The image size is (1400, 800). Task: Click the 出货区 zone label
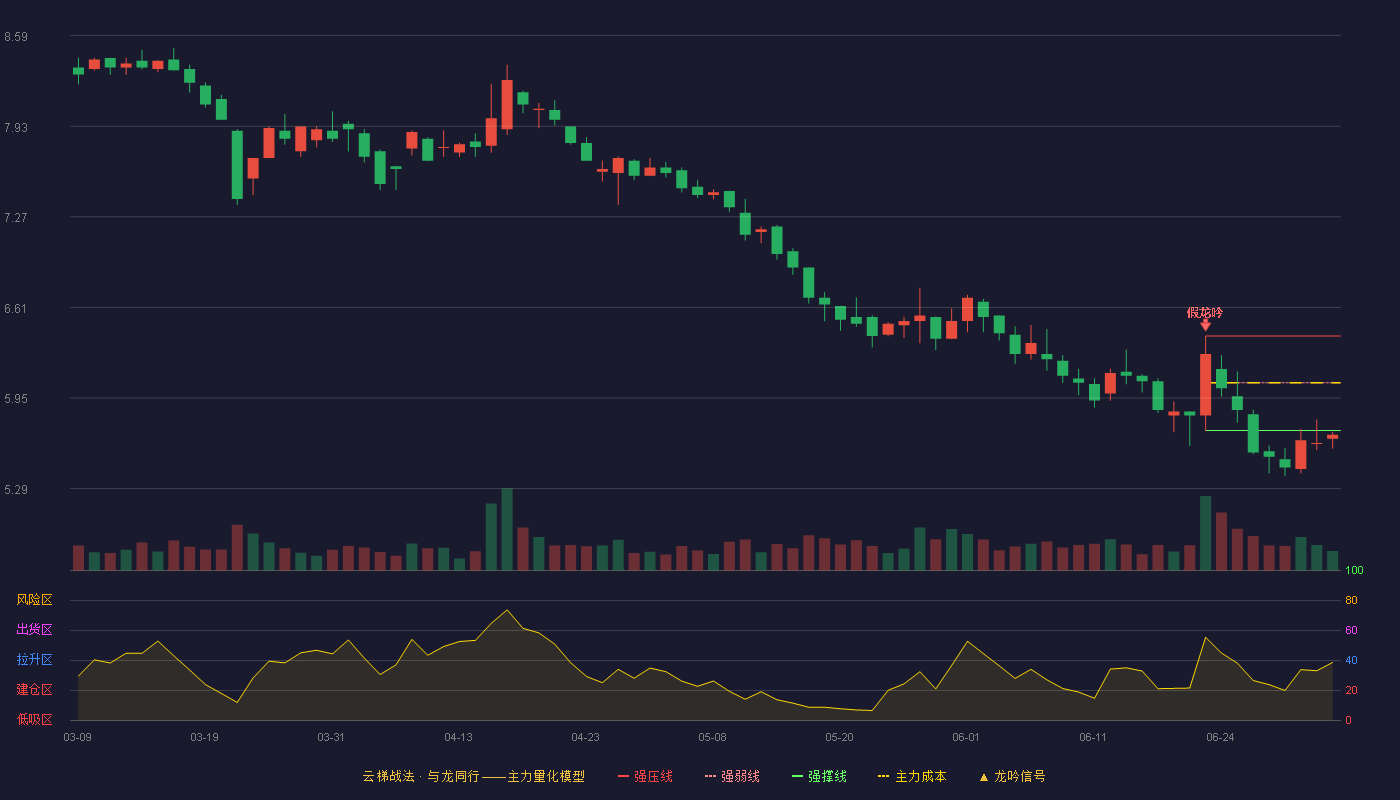tap(34, 630)
